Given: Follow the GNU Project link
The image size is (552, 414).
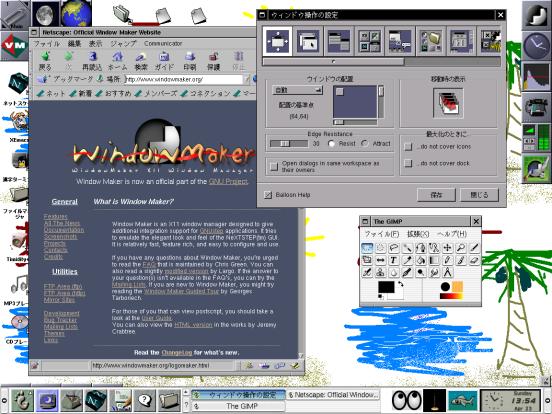Looking at the screenshot, I should coord(228,182).
